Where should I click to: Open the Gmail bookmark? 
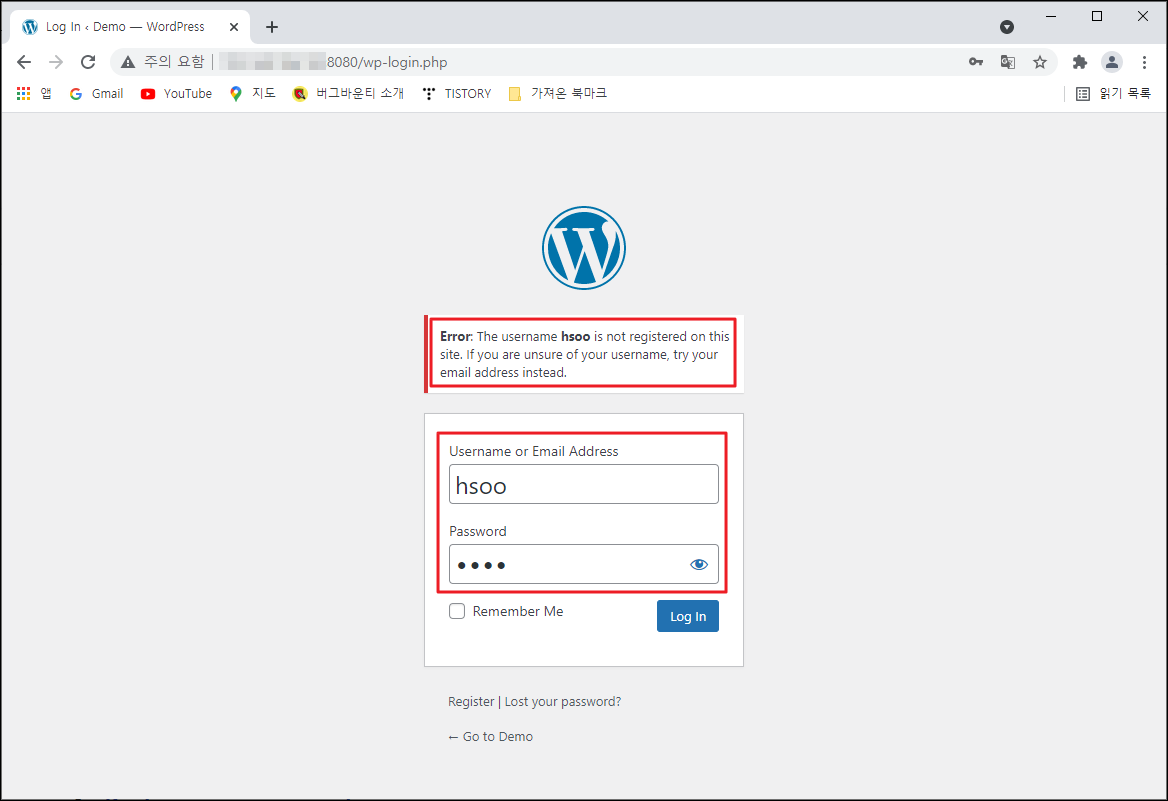pos(97,93)
